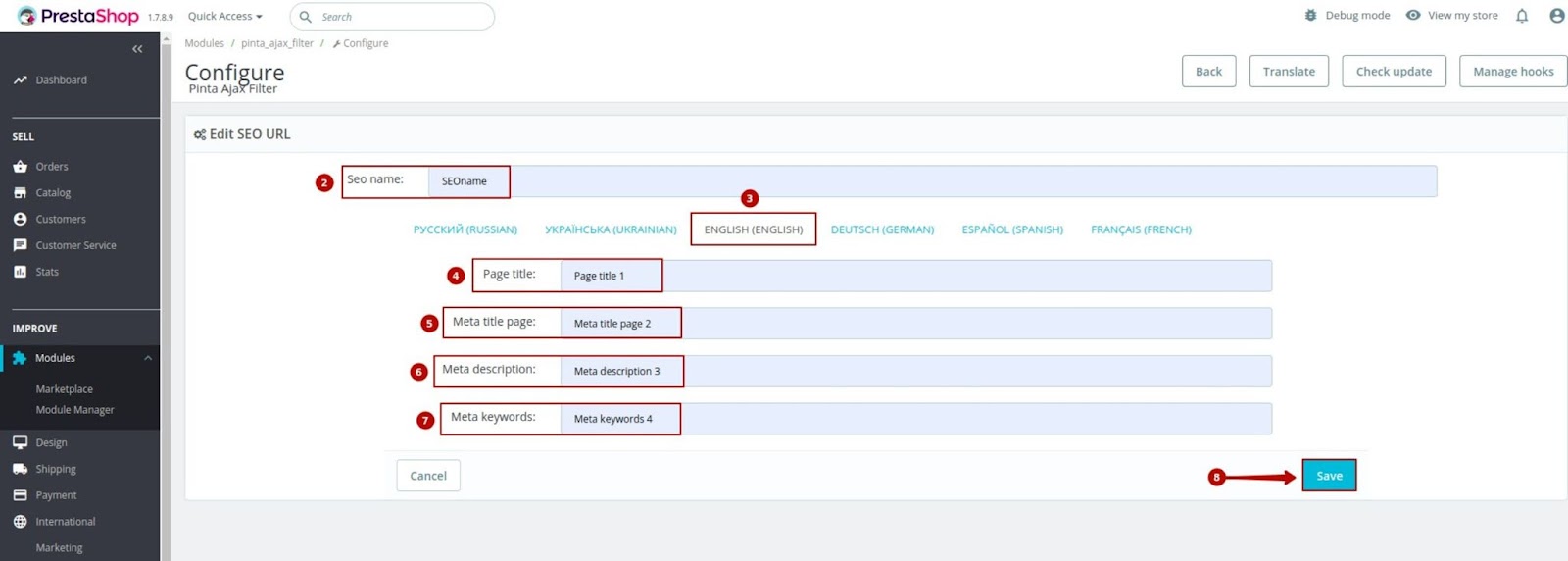
Task: Open the Quick Access dropdown
Action: [224, 16]
